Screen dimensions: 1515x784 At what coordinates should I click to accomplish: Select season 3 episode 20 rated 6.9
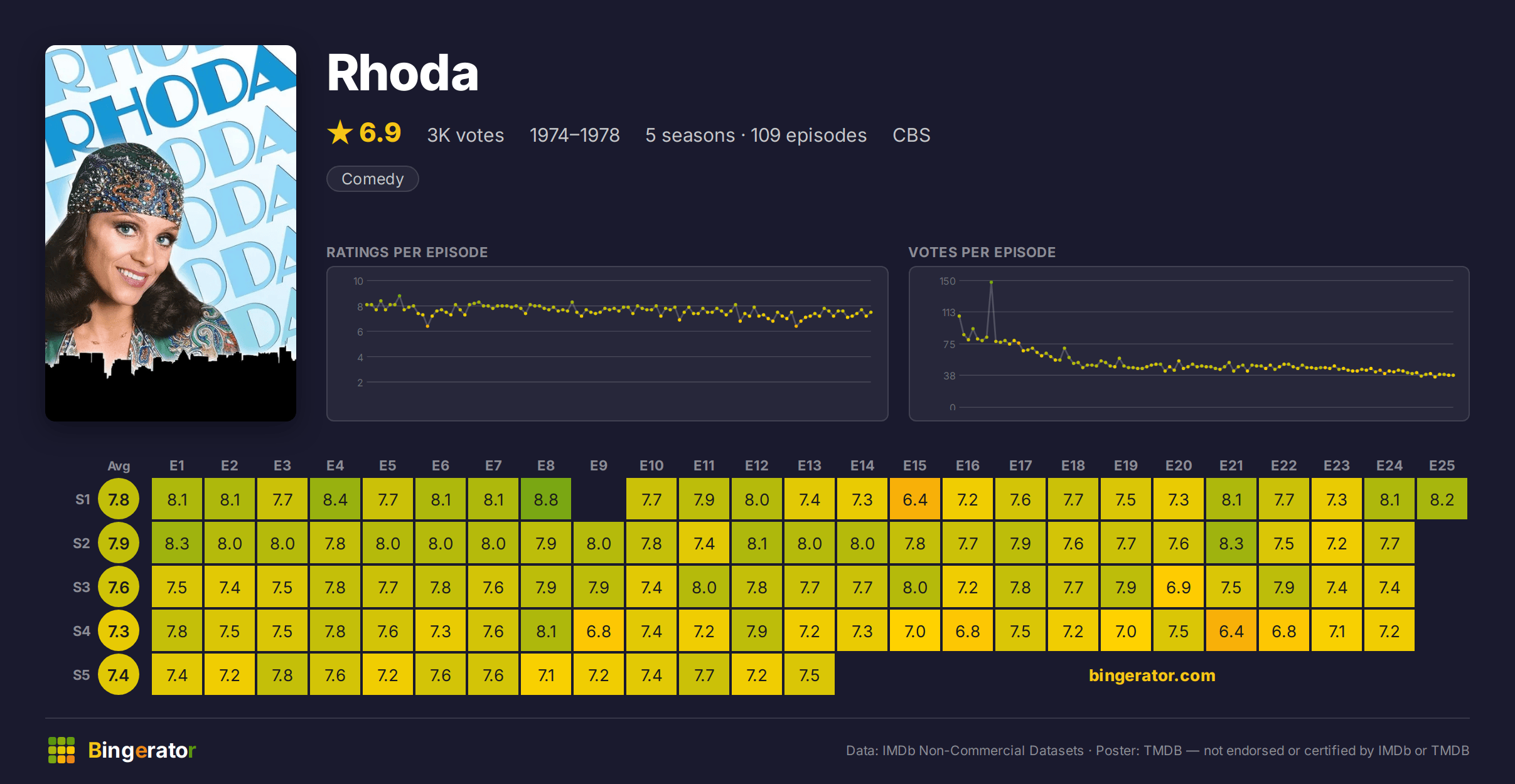click(x=1179, y=587)
